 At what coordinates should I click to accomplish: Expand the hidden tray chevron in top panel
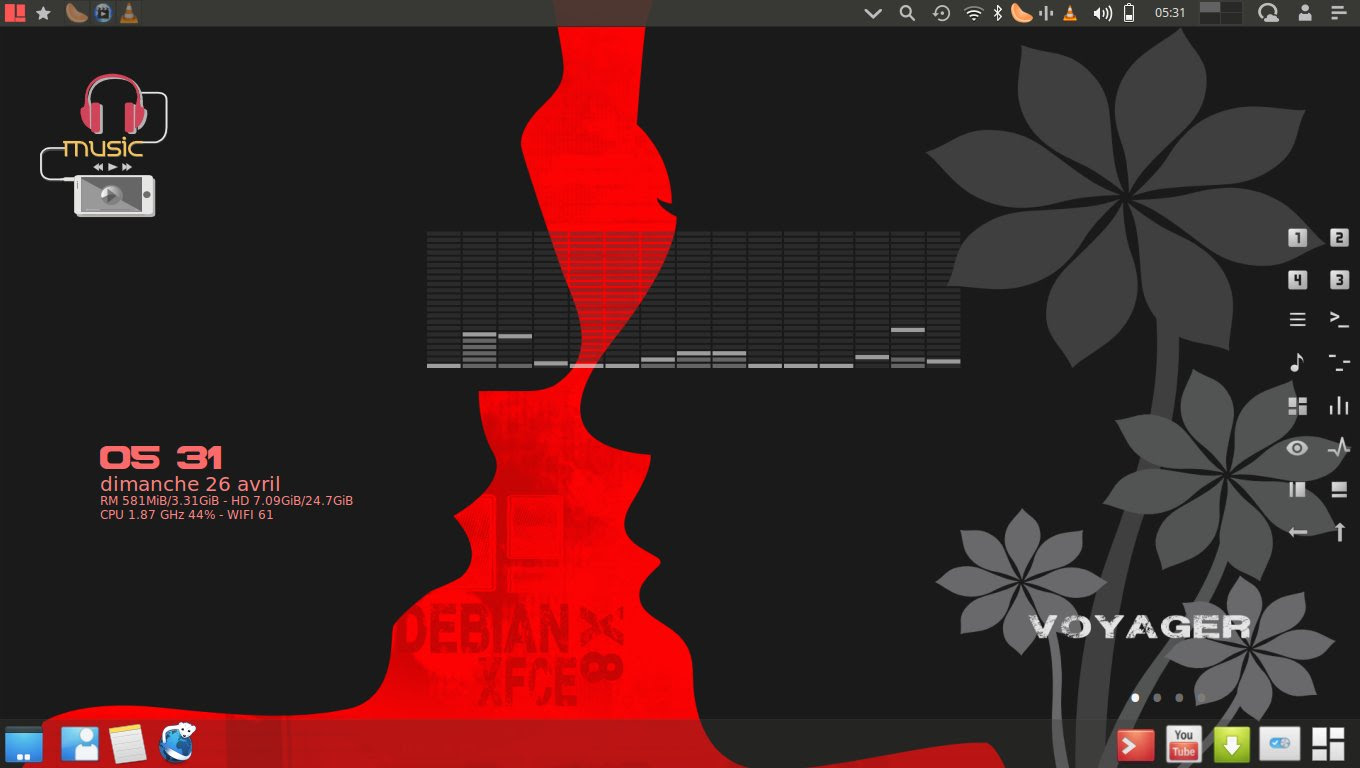tap(873, 13)
